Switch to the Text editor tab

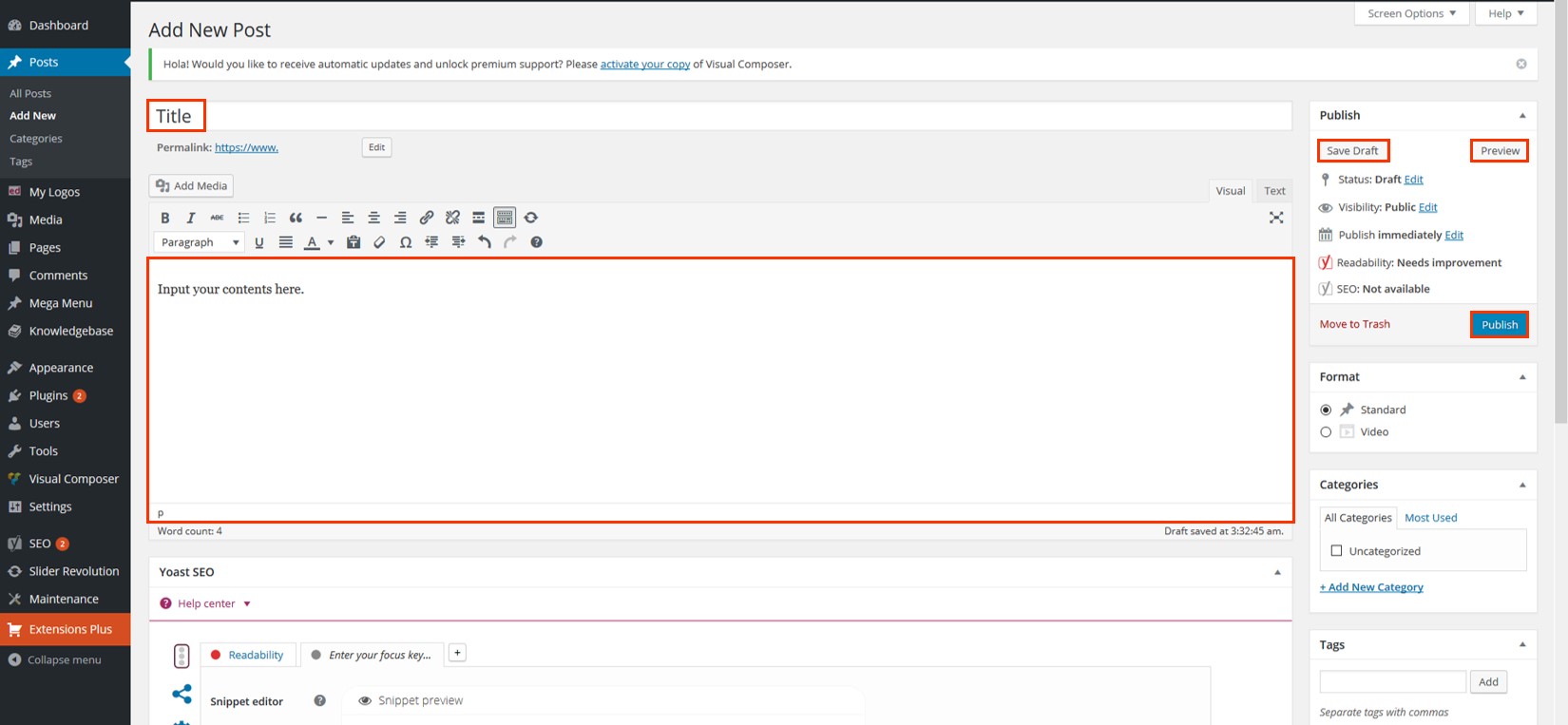click(x=1274, y=191)
